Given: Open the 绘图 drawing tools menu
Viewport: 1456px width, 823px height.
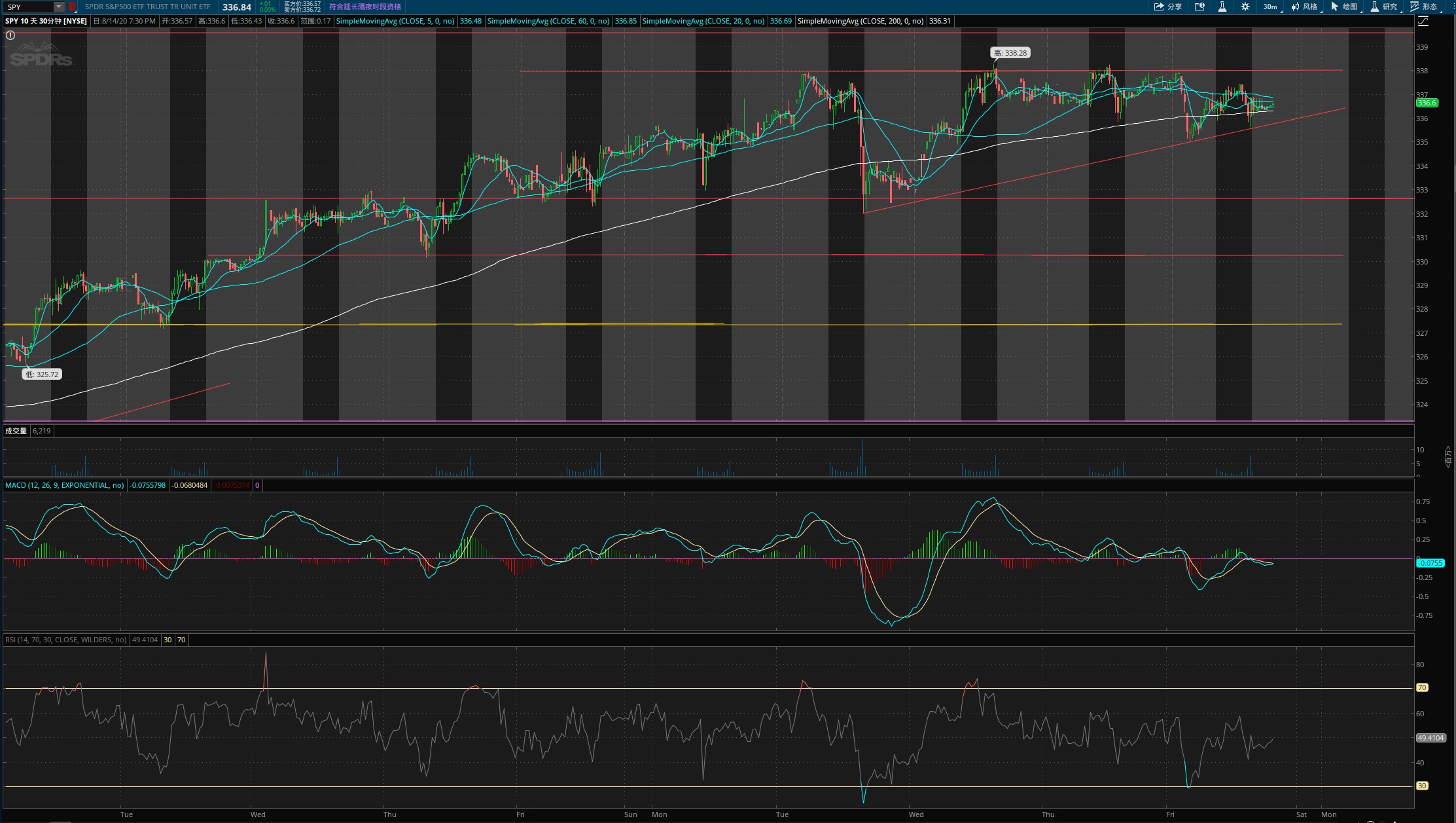Looking at the screenshot, I should pos(1344,7).
